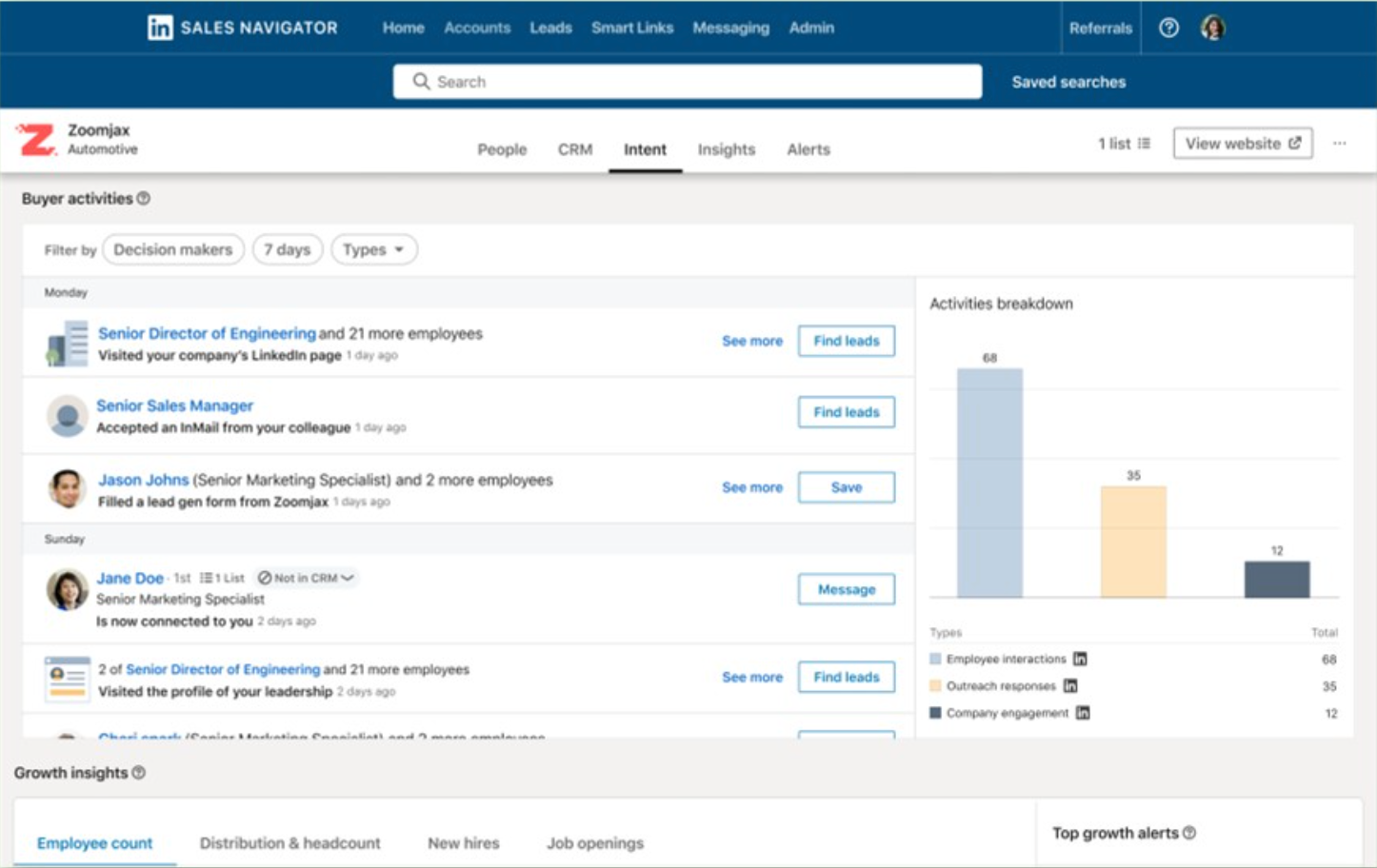Click See more in the Jason Johns row
This screenshot has width=1377, height=868.
[752, 487]
